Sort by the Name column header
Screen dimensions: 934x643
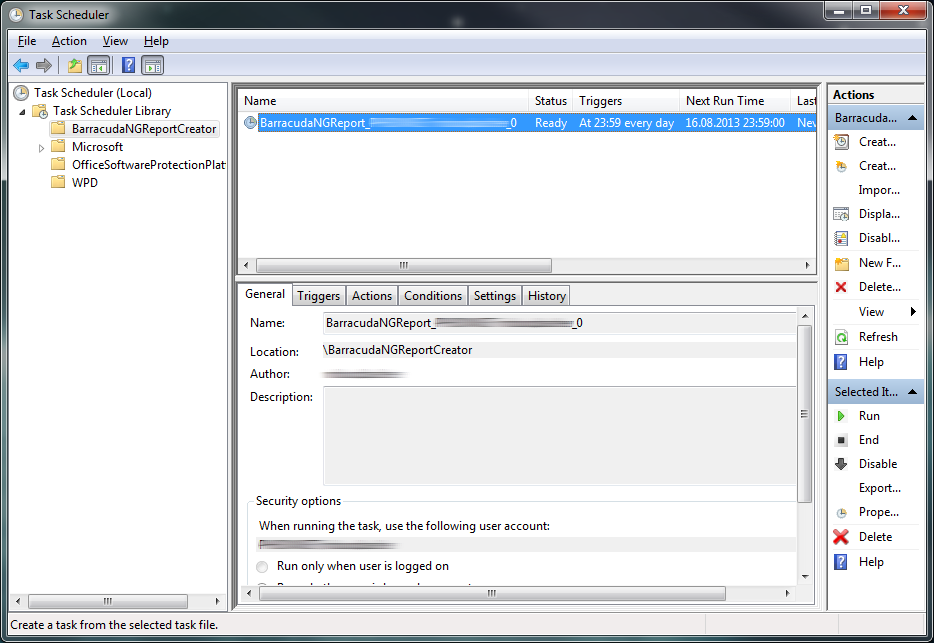point(383,101)
